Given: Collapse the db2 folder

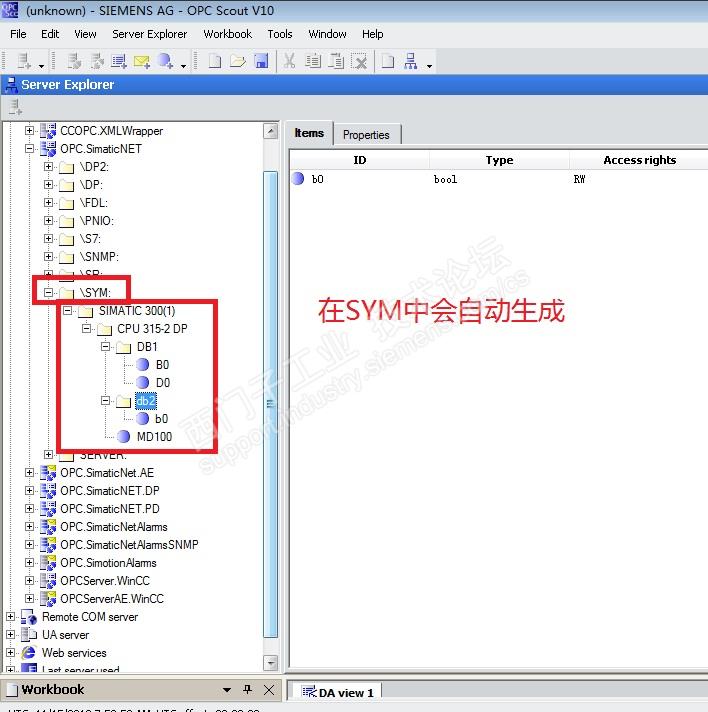Looking at the screenshot, I should pos(105,400).
